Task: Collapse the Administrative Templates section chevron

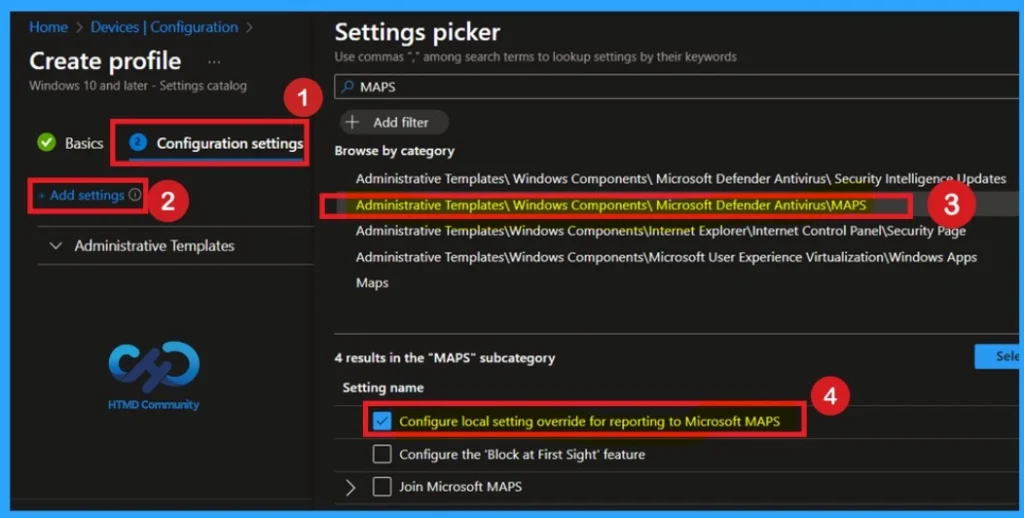Action: pos(56,246)
